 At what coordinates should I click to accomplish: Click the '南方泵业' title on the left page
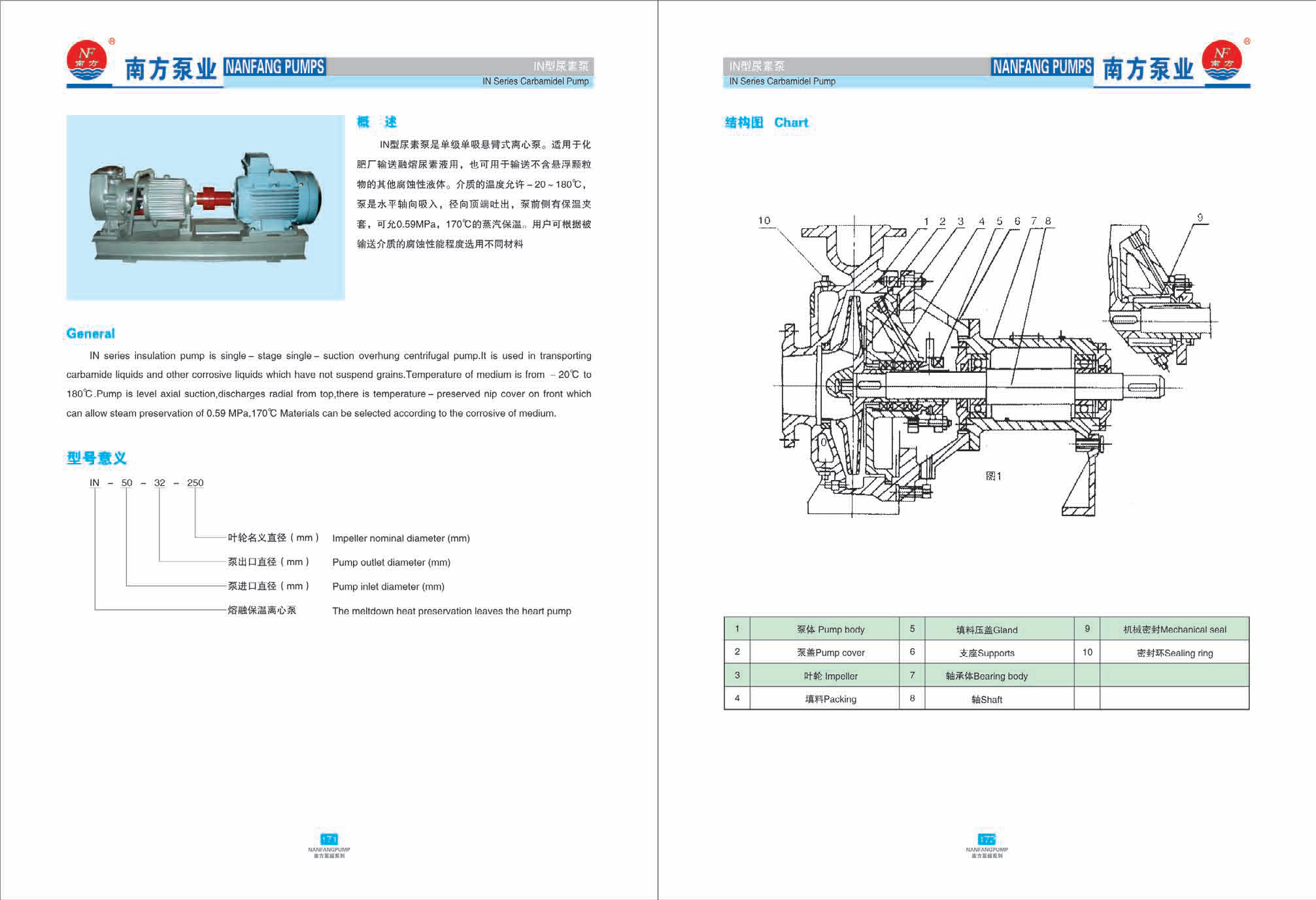pos(171,69)
